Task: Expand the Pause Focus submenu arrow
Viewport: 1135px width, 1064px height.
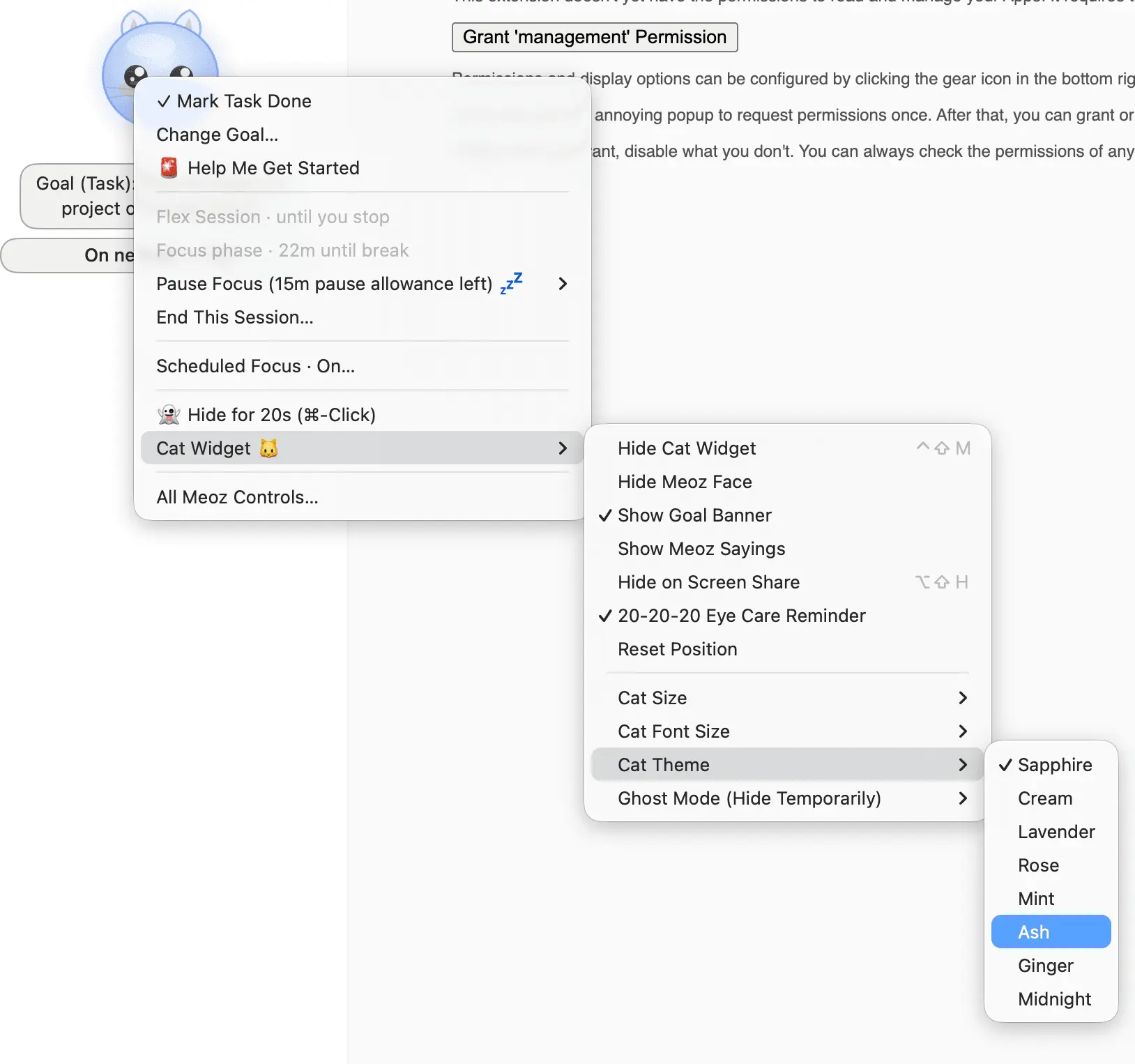Action: (x=563, y=284)
